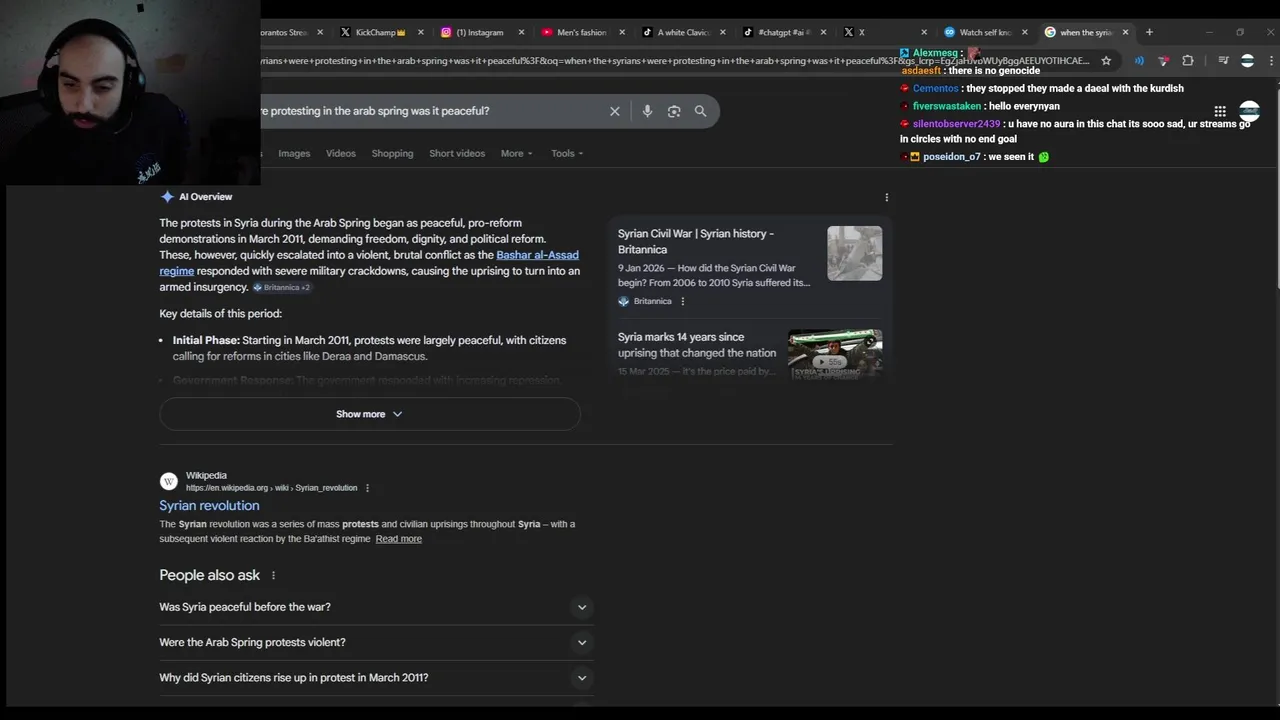The height and width of the screenshot is (720, 1280).
Task: Bookmark this page with the star icon
Action: 1106,61
